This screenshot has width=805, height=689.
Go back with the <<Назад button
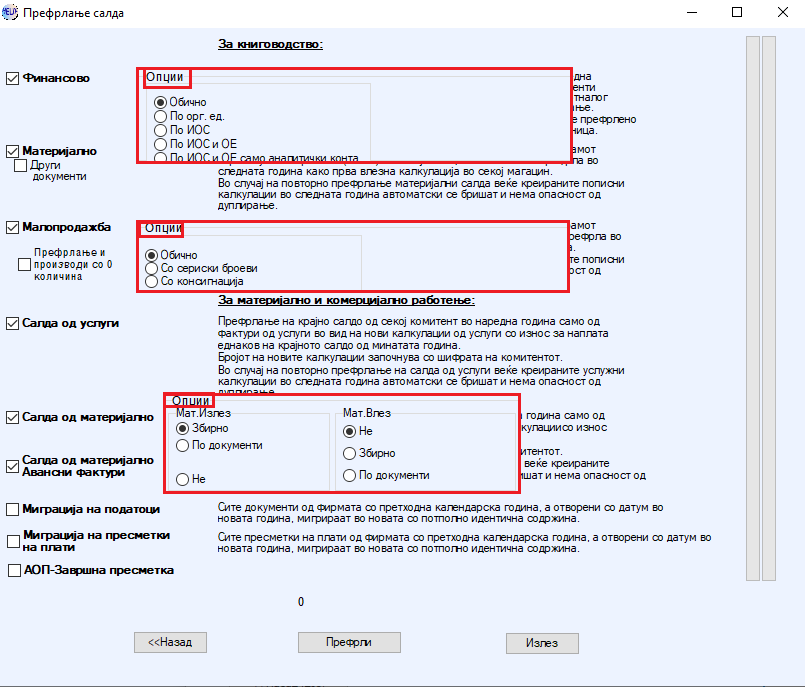pos(170,642)
